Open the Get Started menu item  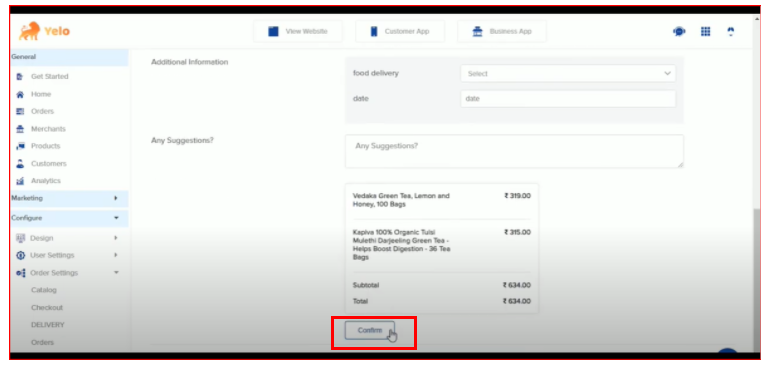[x=50, y=77]
